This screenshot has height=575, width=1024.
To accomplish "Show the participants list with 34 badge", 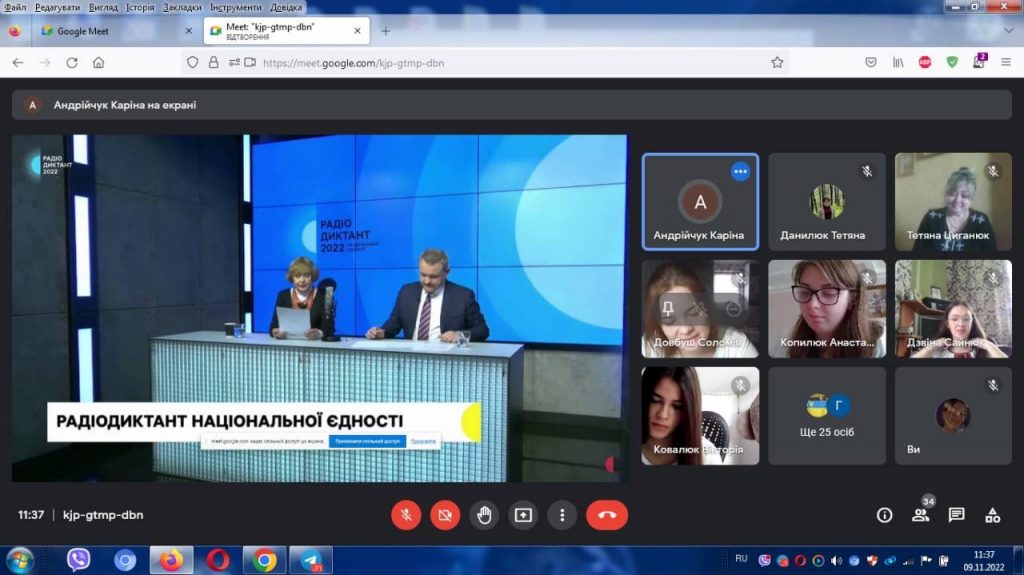I will click(x=920, y=515).
